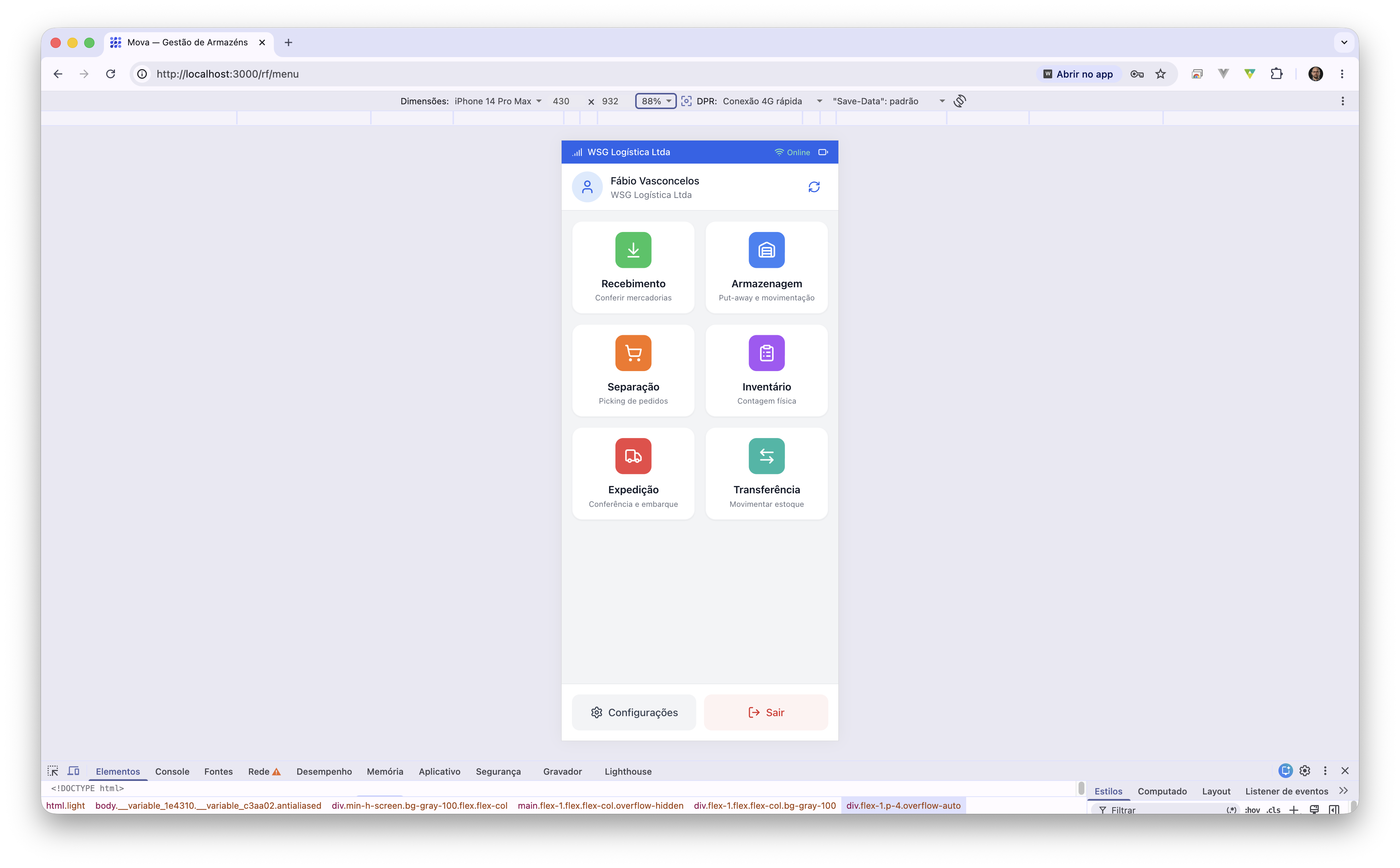Image resolution: width=1400 pixels, height=868 pixels.
Task: Click the Configurações button
Action: (633, 712)
